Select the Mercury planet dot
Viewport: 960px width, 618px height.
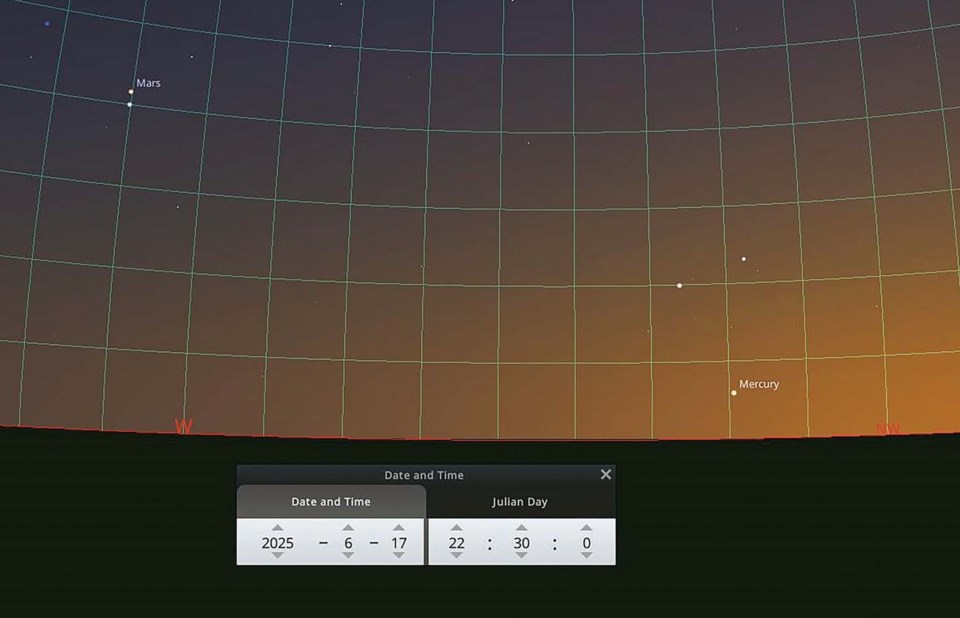[733, 393]
